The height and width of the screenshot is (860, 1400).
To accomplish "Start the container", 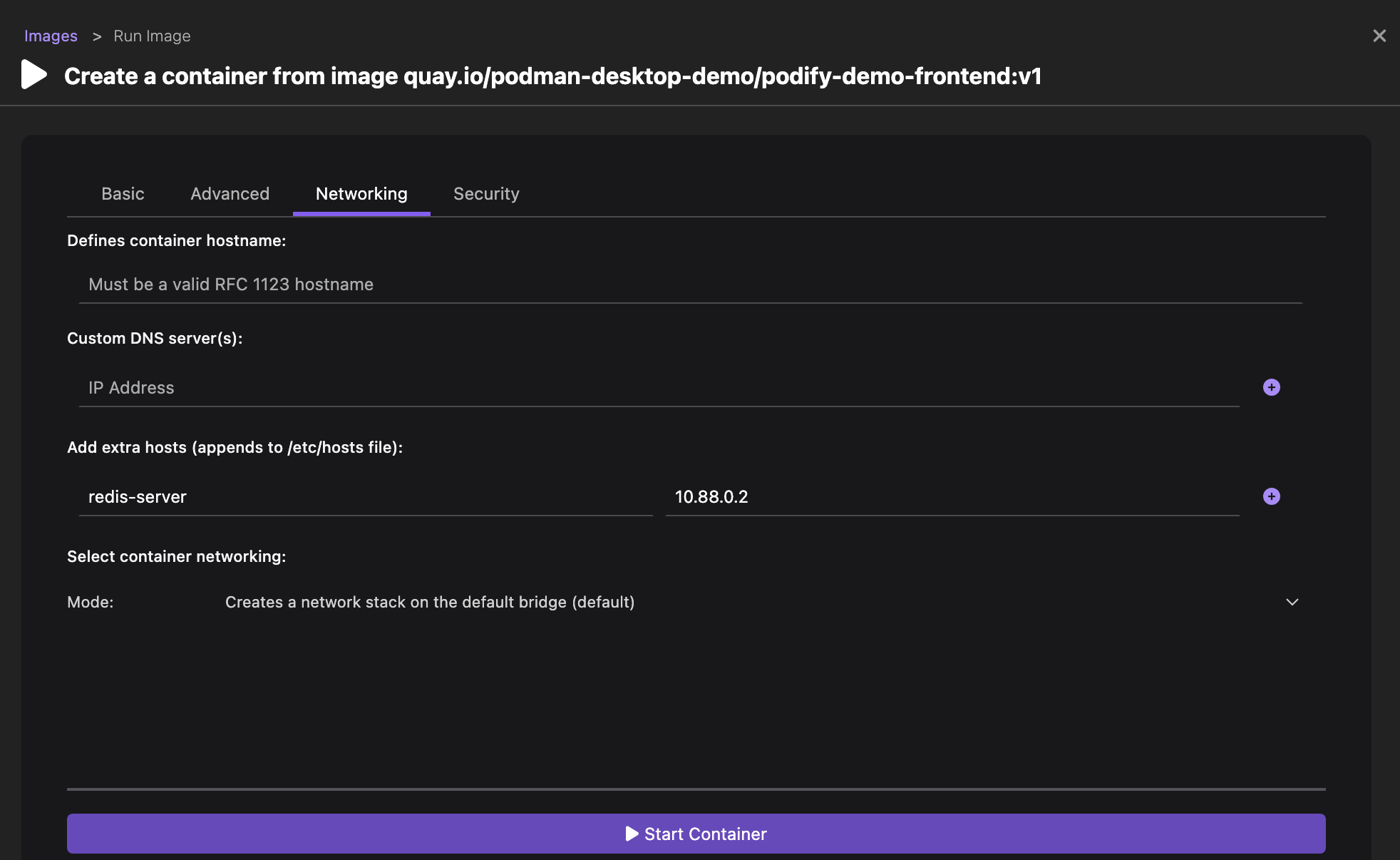I will coord(696,834).
